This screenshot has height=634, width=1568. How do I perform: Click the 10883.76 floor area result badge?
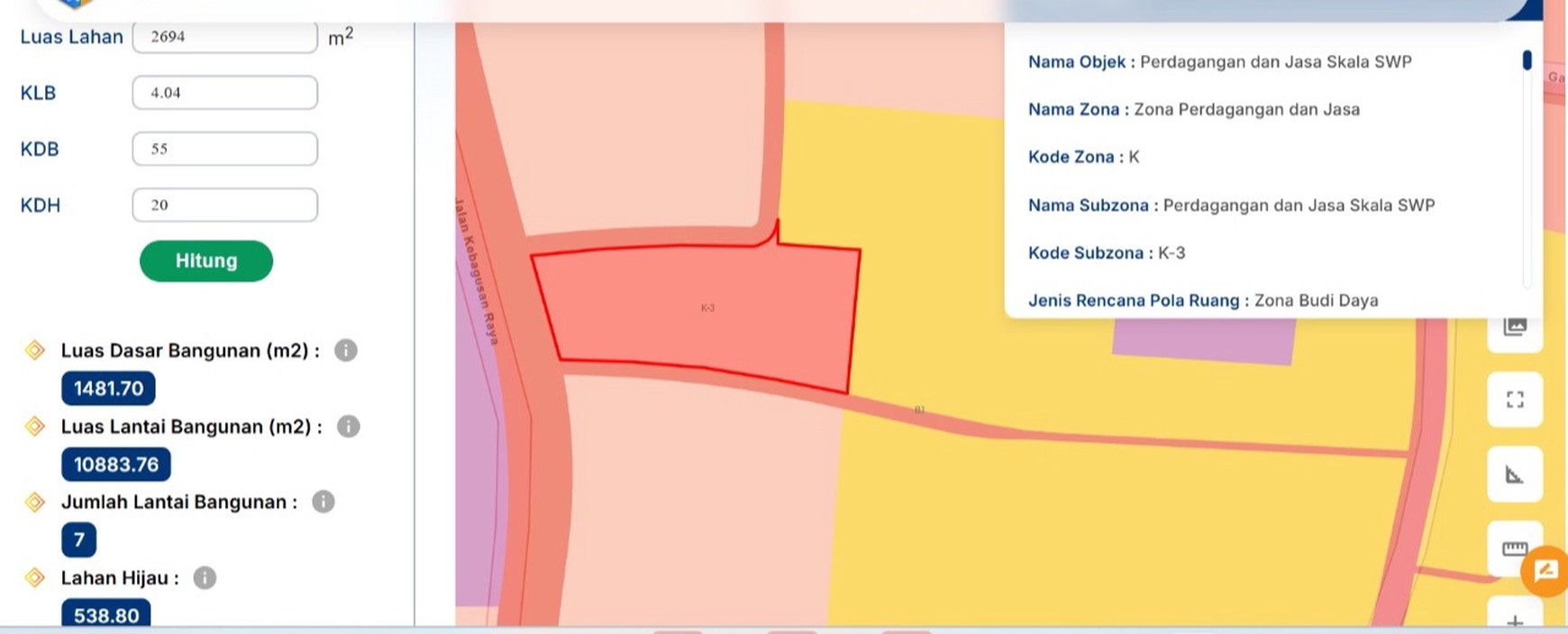tap(115, 465)
